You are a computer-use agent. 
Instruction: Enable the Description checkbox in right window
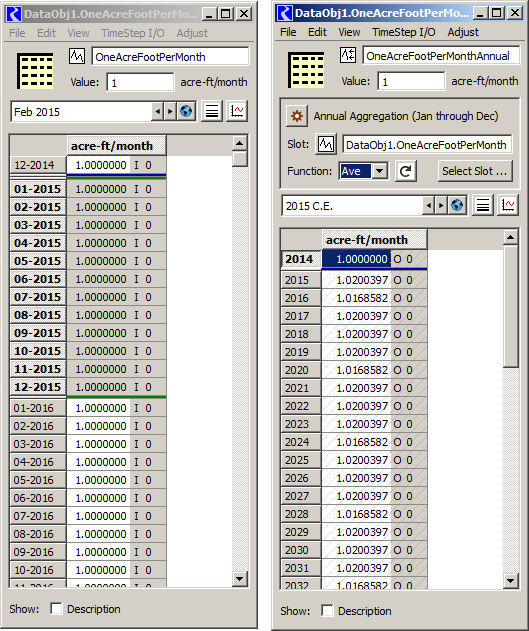coord(327,611)
